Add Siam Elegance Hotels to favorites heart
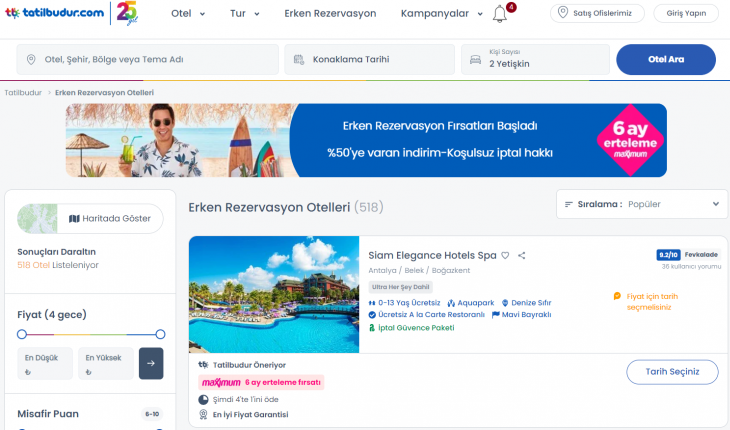 [505, 256]
